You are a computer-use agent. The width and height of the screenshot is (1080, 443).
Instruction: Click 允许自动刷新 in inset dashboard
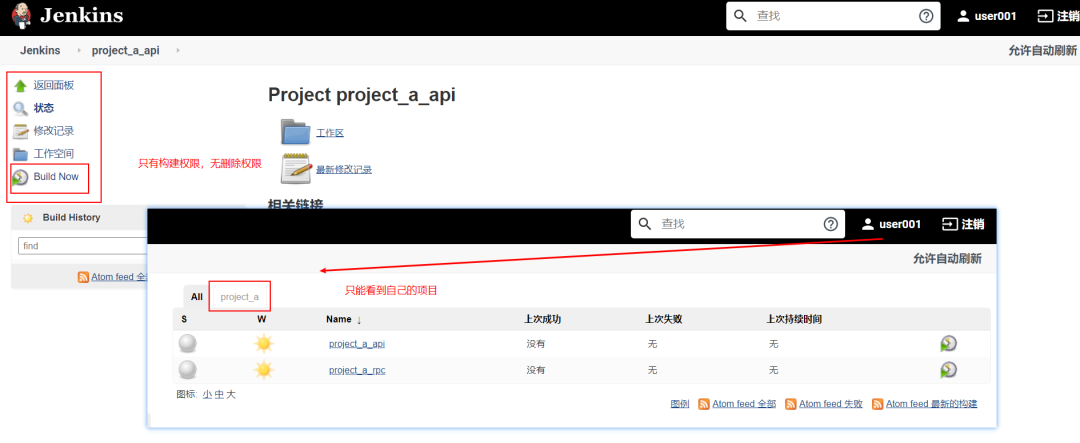947,259
